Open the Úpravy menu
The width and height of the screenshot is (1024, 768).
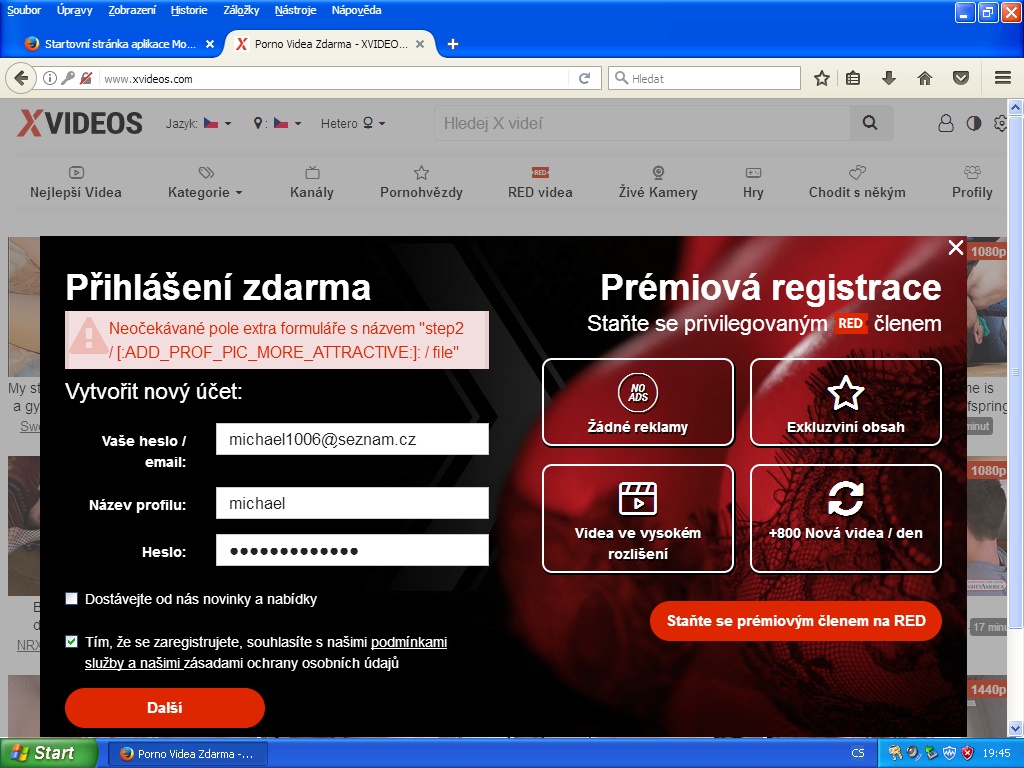coord(74,10)
